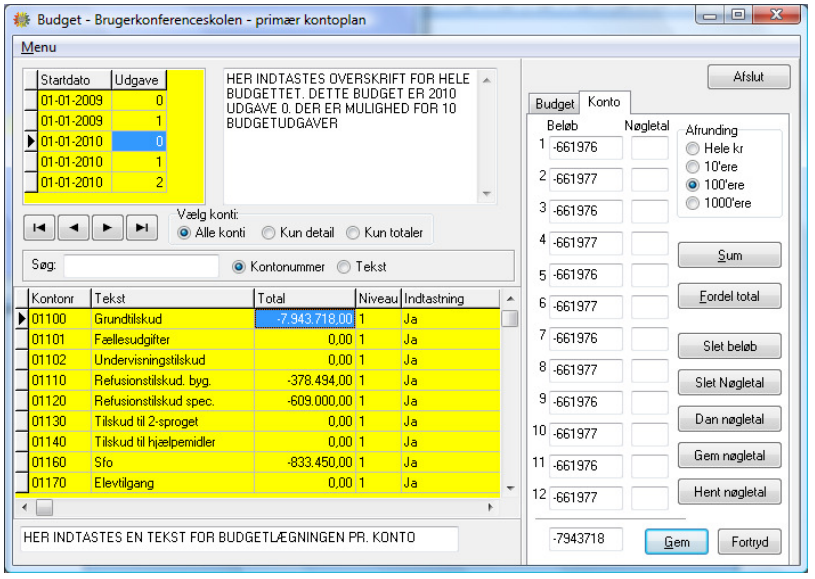The image size is (815, 579).
Task: Go to first record navigation button
Action: click(39, 228)
